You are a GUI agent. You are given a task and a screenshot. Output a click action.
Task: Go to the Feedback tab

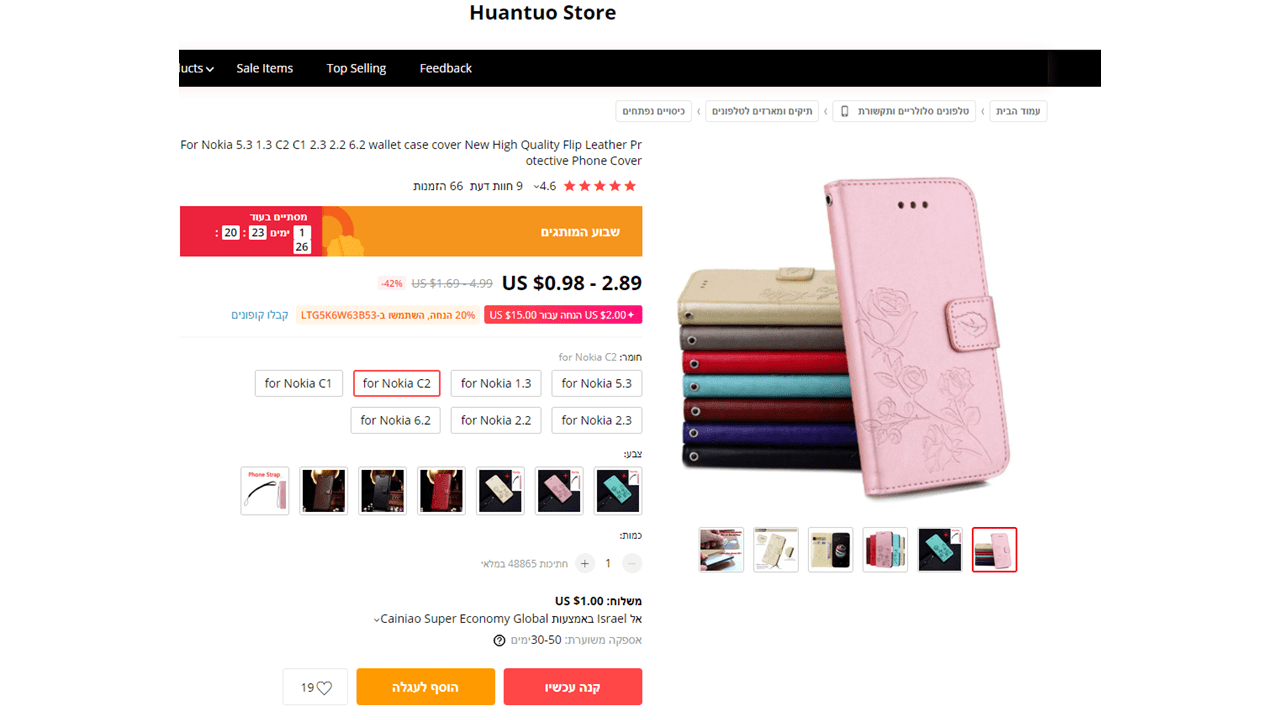tap(445, 68)
